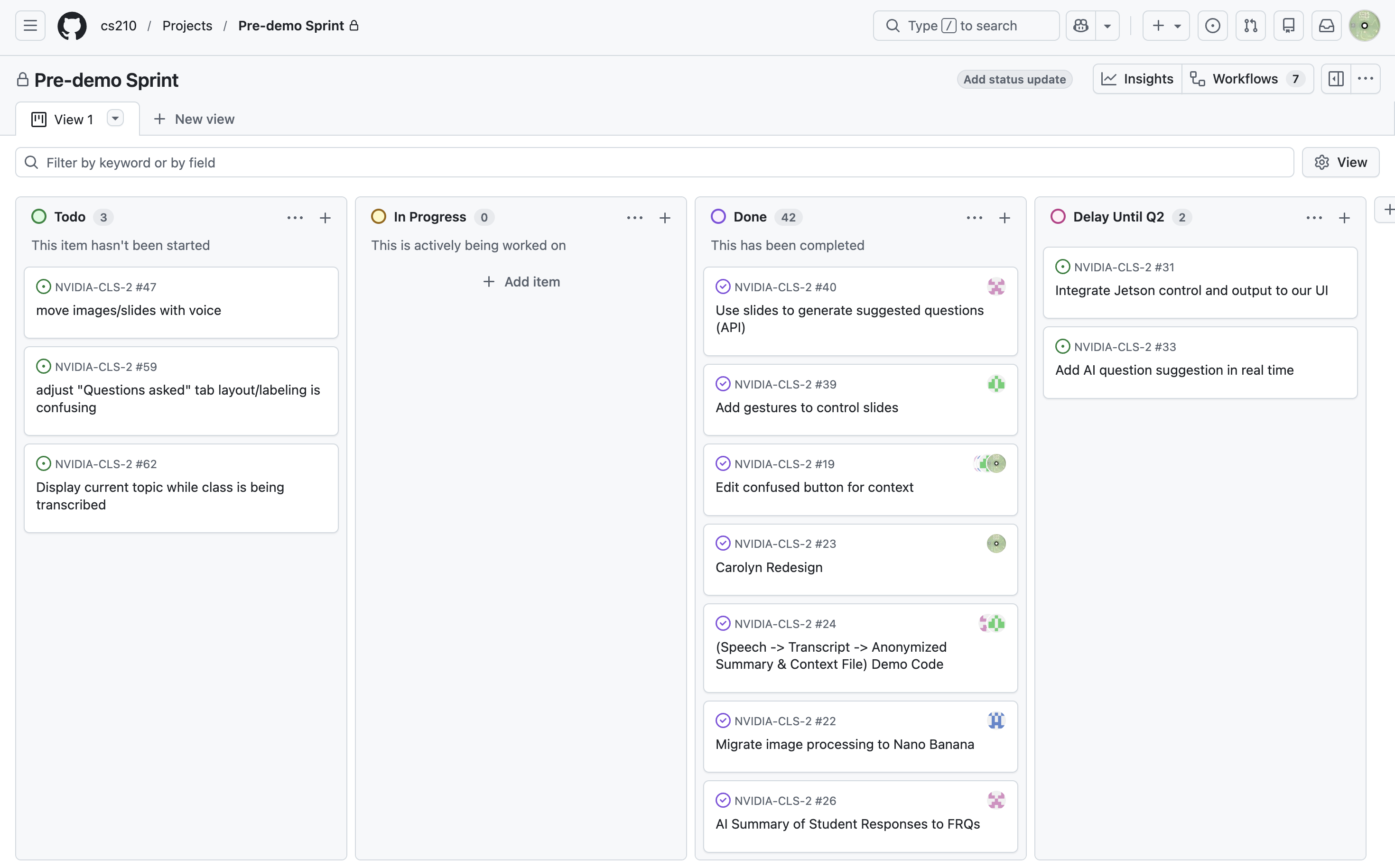This screenshot has height=868, width=1395.
Task: Open notifications inbox icon
Action: pyautogui.click(x=1326, y=26)
